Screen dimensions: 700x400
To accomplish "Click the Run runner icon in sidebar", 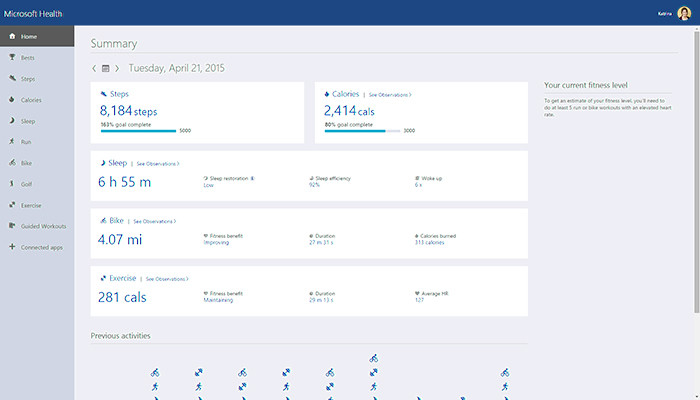I will 12,142.
